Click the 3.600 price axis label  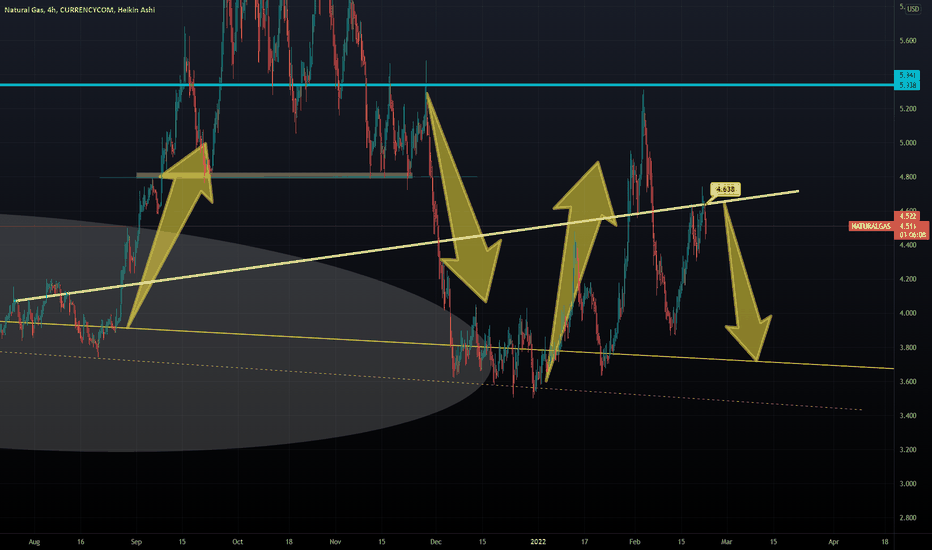click(908, 382)
